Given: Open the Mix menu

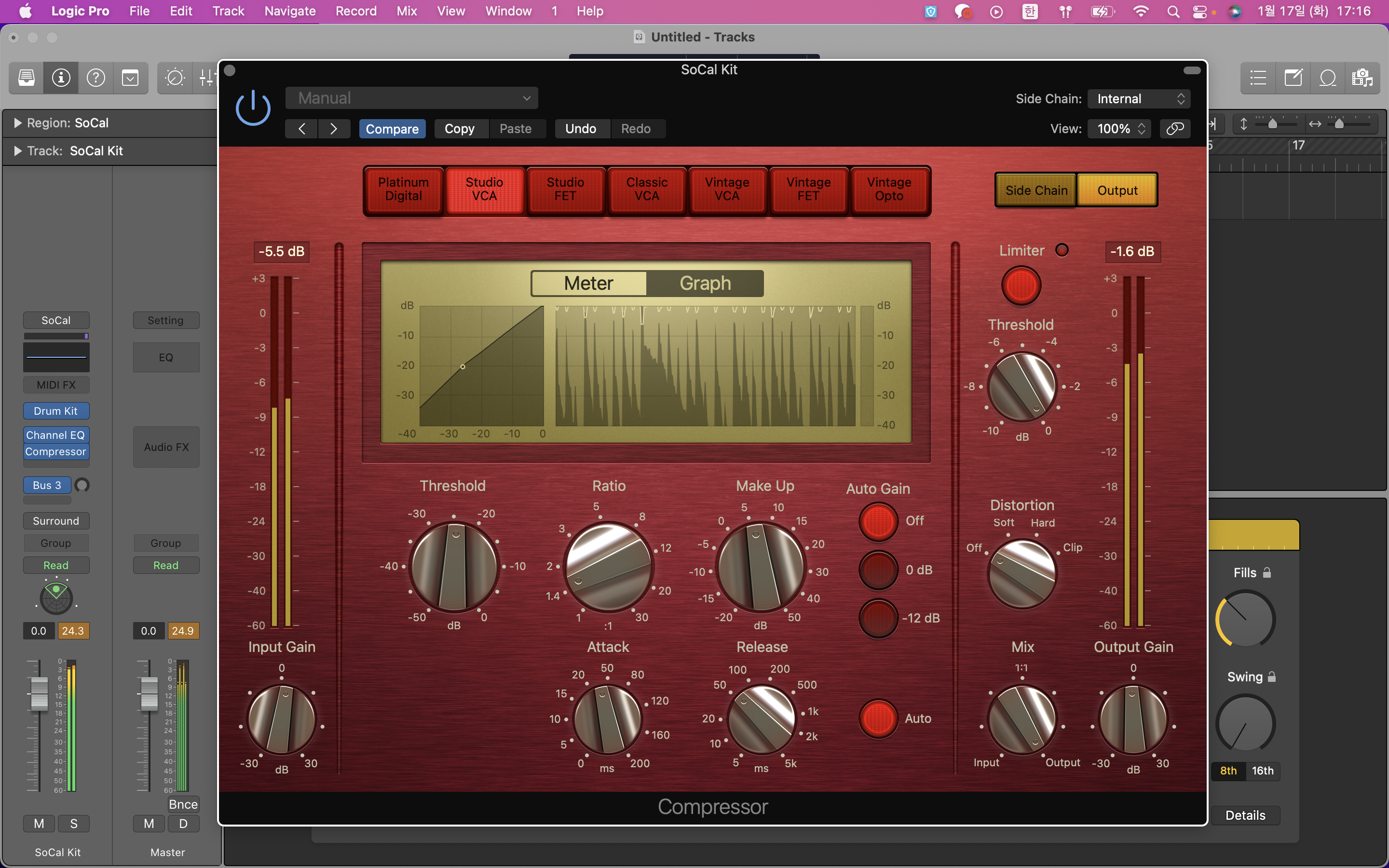Looking at the screenshot, I should point(407,11).
